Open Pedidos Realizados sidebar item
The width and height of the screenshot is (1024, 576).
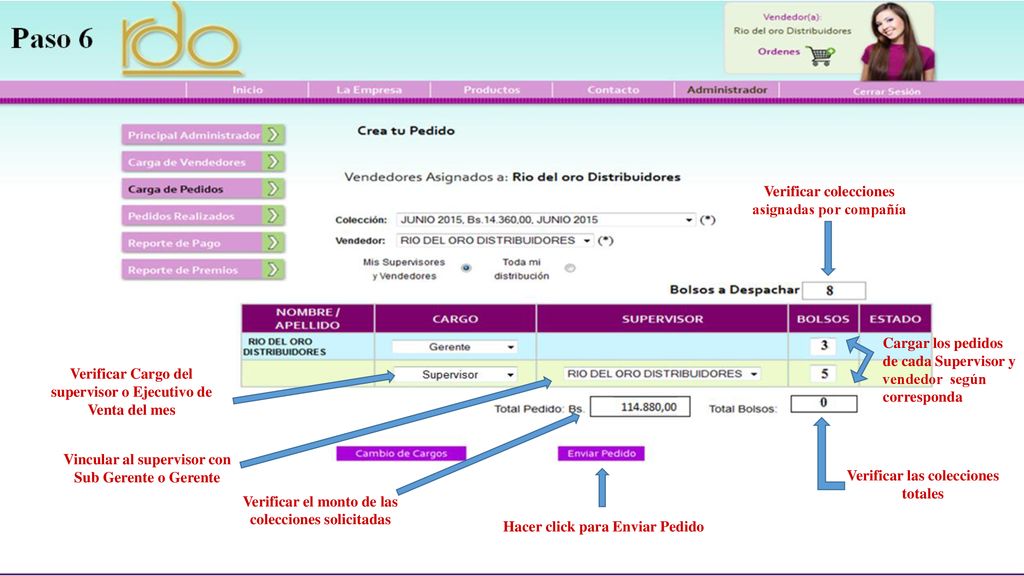202,216
